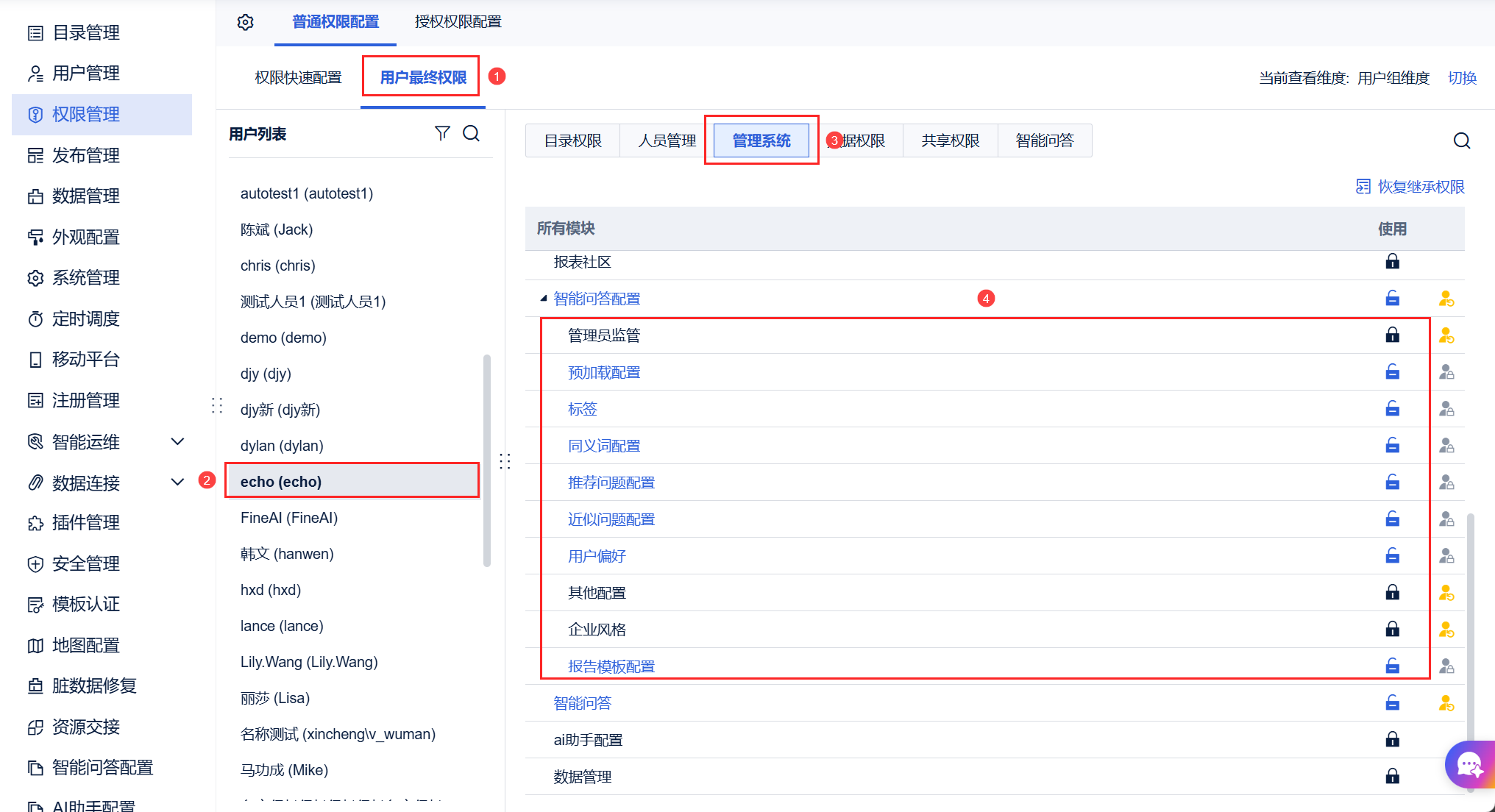This screenshot has height=812, width=1495.
Task: Click the inherit user icon for 标签 row
Action: tap(1446, 409)
